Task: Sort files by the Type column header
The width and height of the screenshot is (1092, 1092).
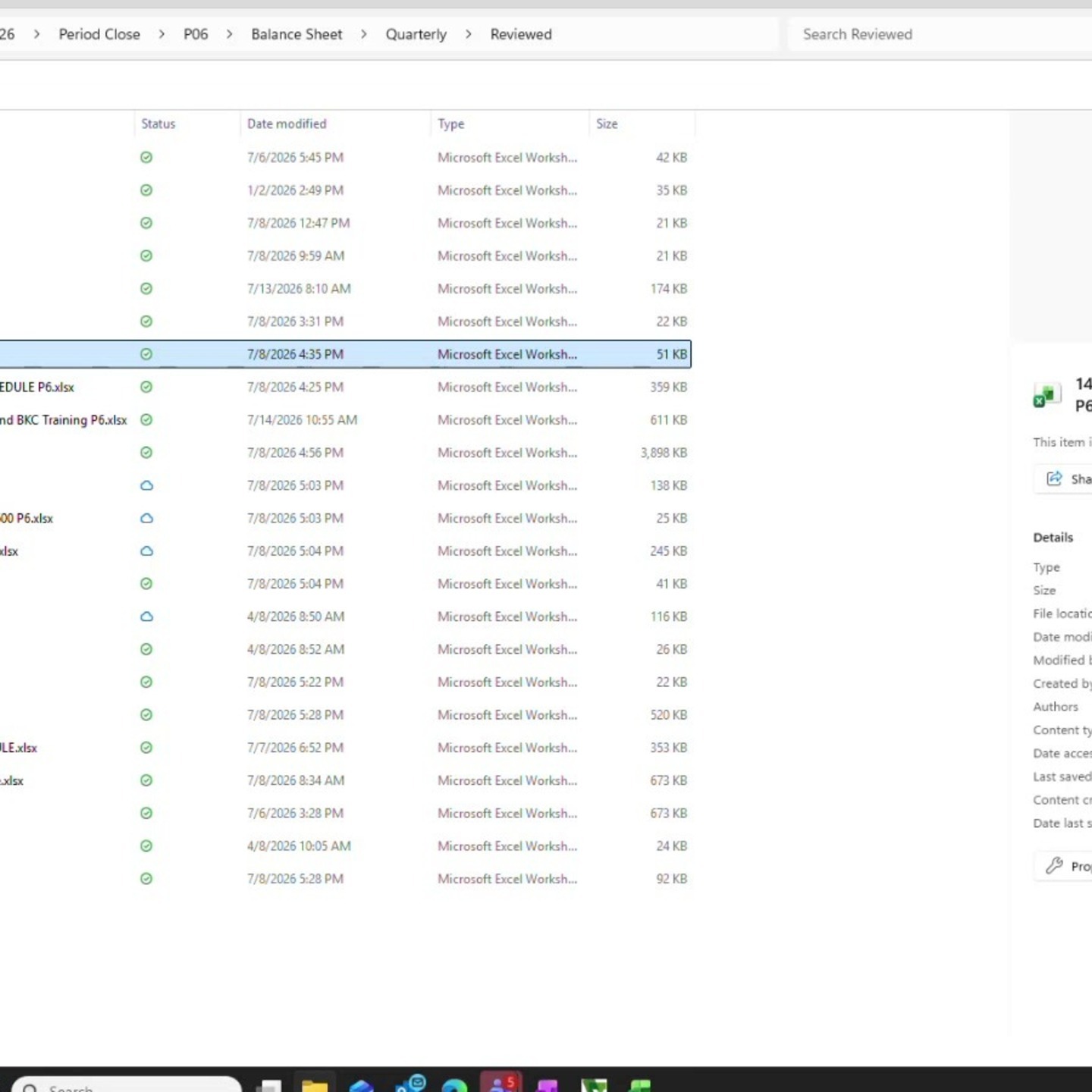Action: coord(450,124)
